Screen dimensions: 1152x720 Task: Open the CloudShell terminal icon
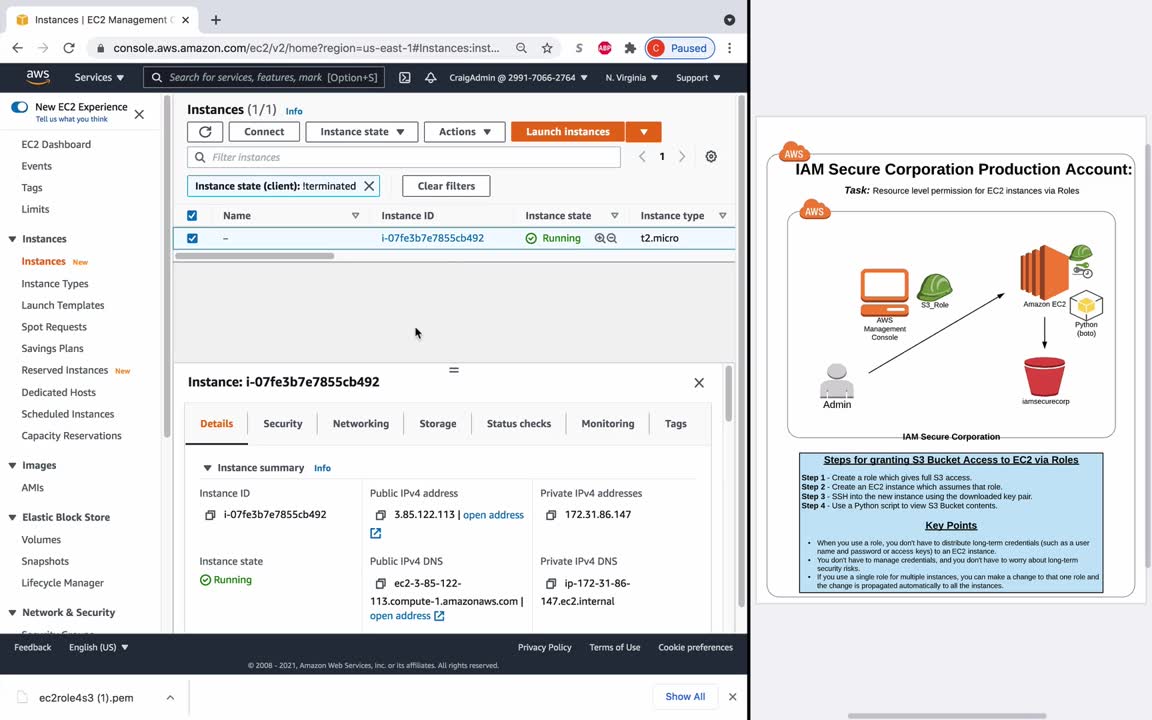405,77
